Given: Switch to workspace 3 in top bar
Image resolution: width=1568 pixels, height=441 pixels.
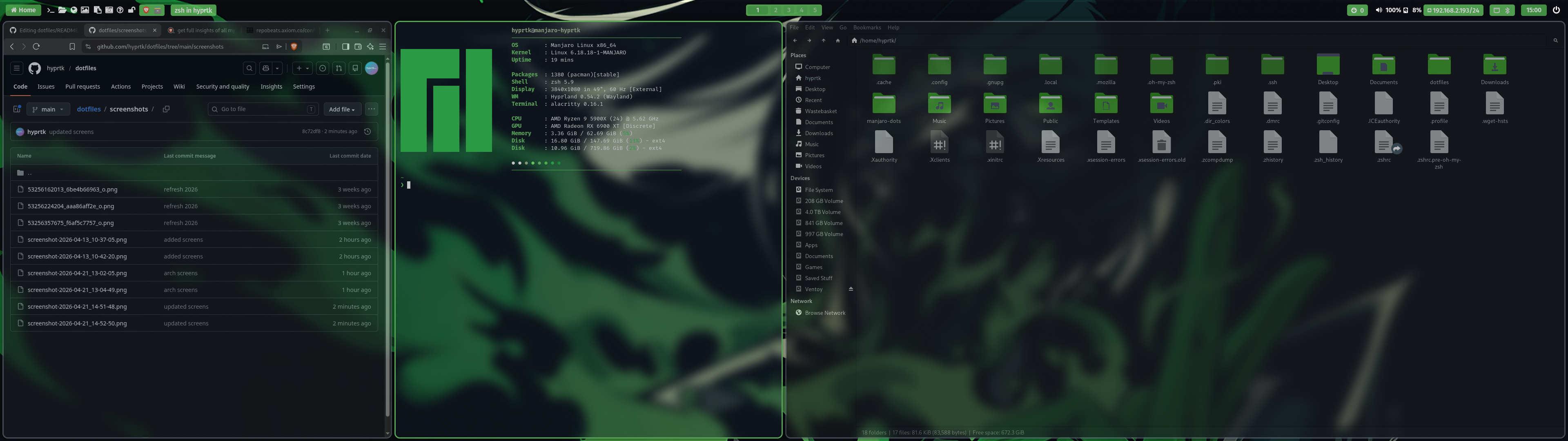Looking at the screenshot, I should click(788, 10).
